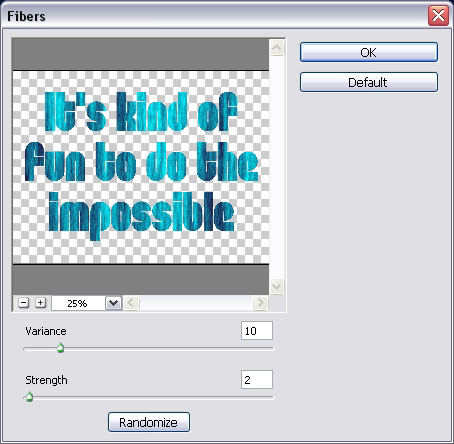Click the preview scroll right arrow
Image resolution: width=454 pixels, height=444 pixels.
[260, 303]
